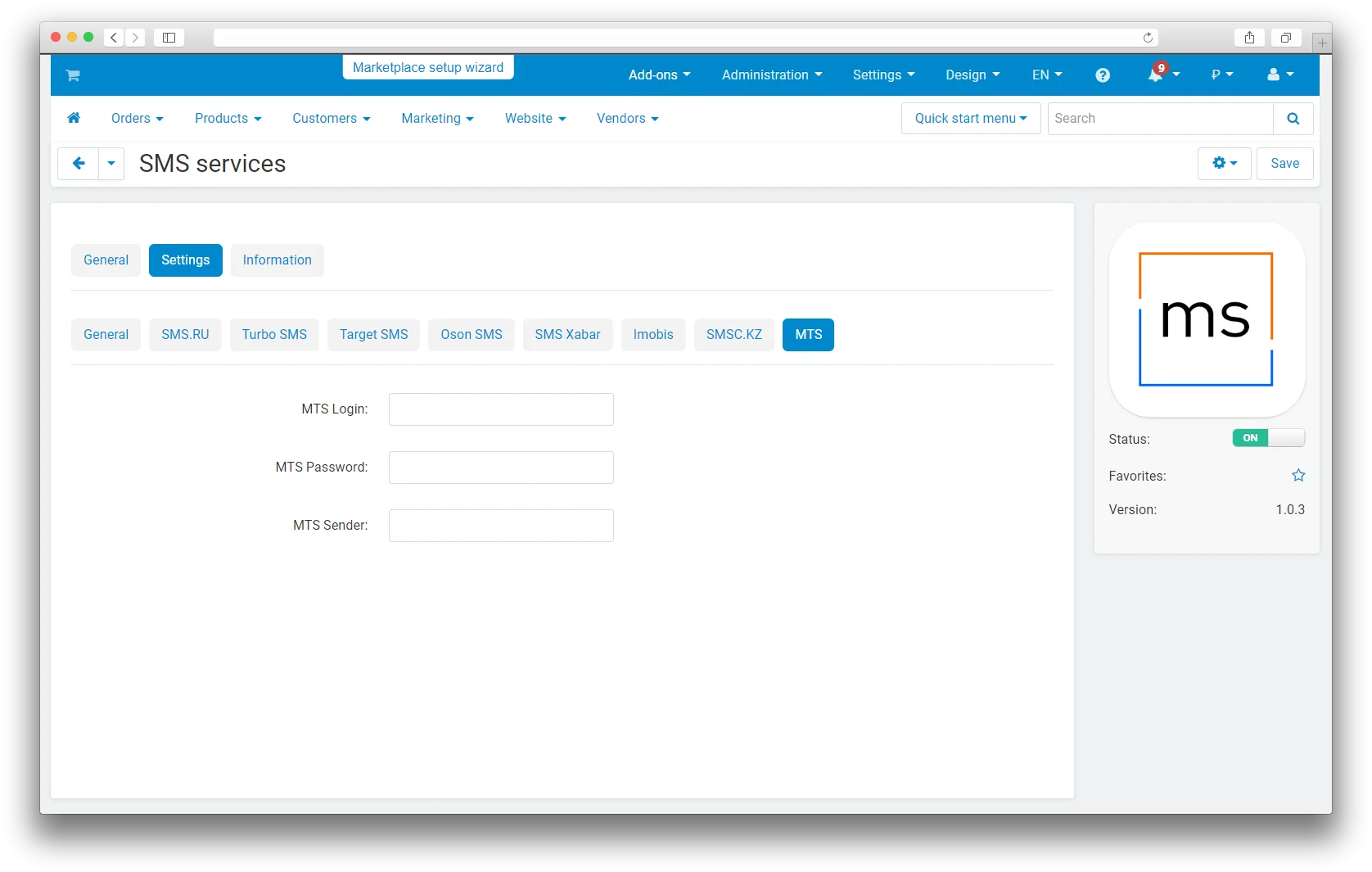This screenshot has width=1372, height=872.
Task: Open the ruble currency dropdown
Action: (1221, 75)
